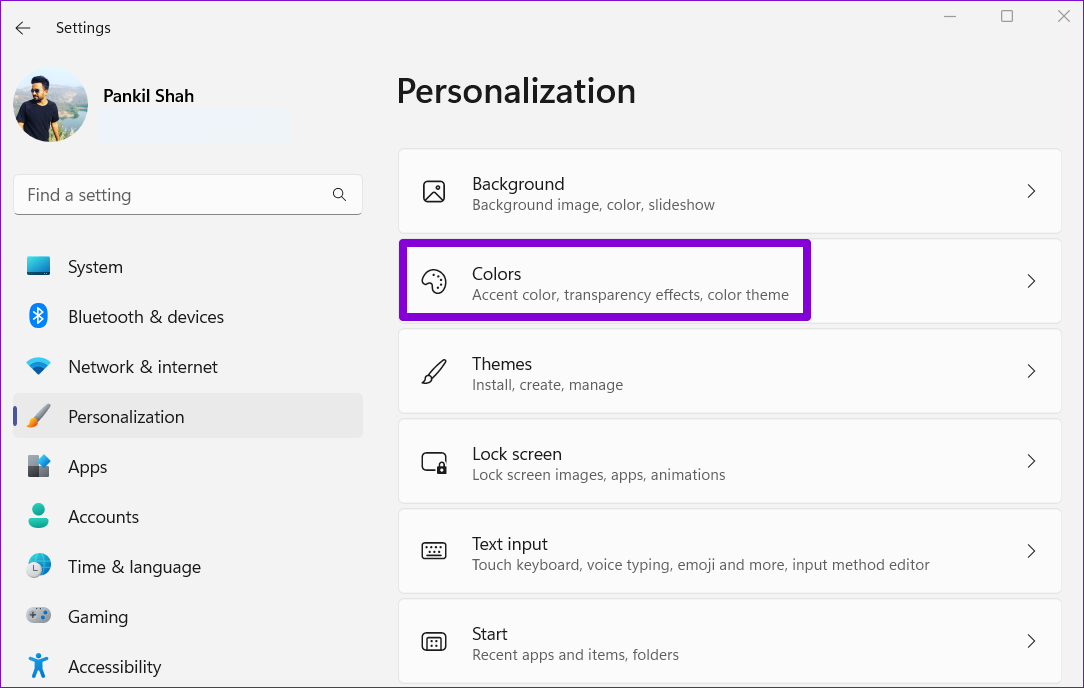The height and width of the screenshot is (688, 1084).
Task: Click 'Lock screen images, apps, animations' text
Action: click(x=599, y=475)
